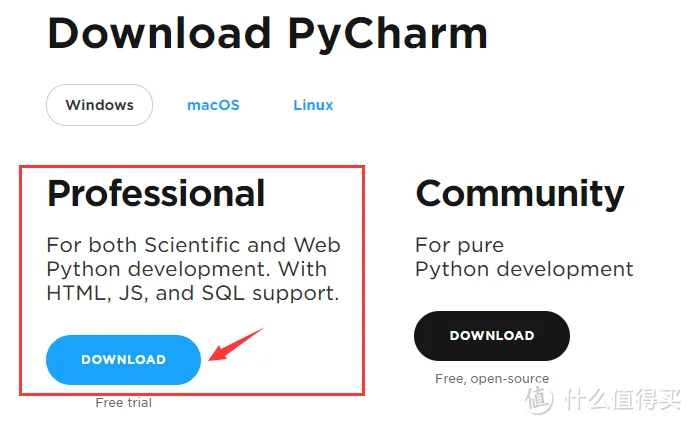Click 'Python development. With' description line
691x425 pixels.
pyautogui.click(x=187, y=269)
